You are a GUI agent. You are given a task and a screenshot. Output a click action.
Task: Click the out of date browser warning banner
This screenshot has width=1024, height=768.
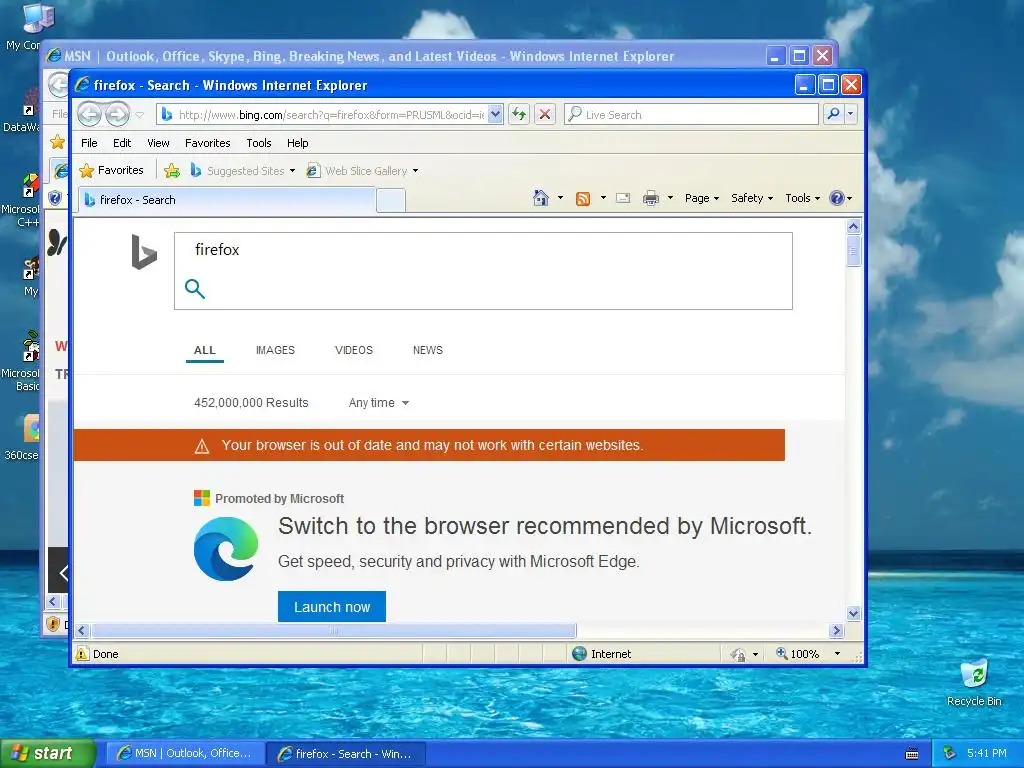click(429, 445)
